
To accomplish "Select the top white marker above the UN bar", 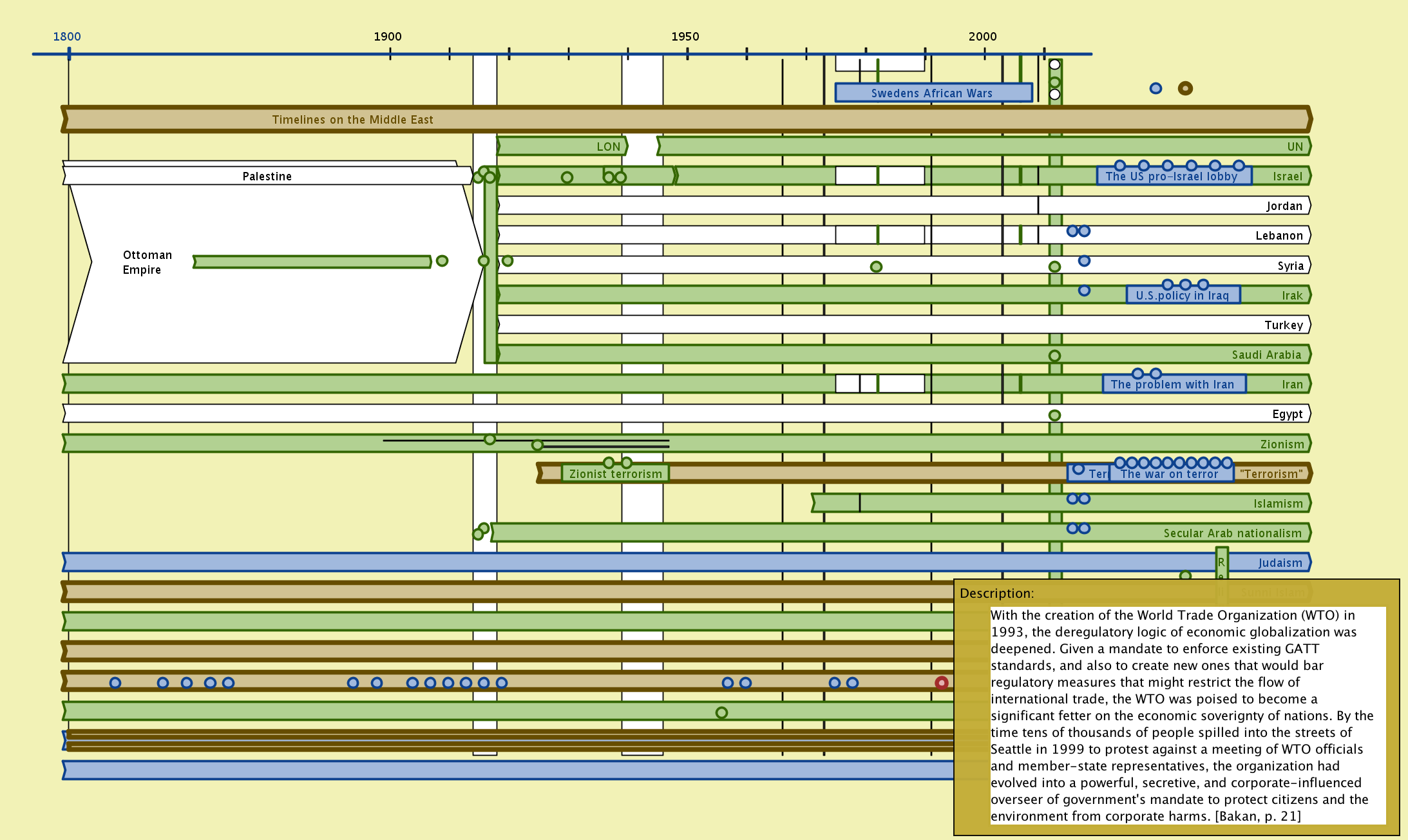I will click(1054, 64).
